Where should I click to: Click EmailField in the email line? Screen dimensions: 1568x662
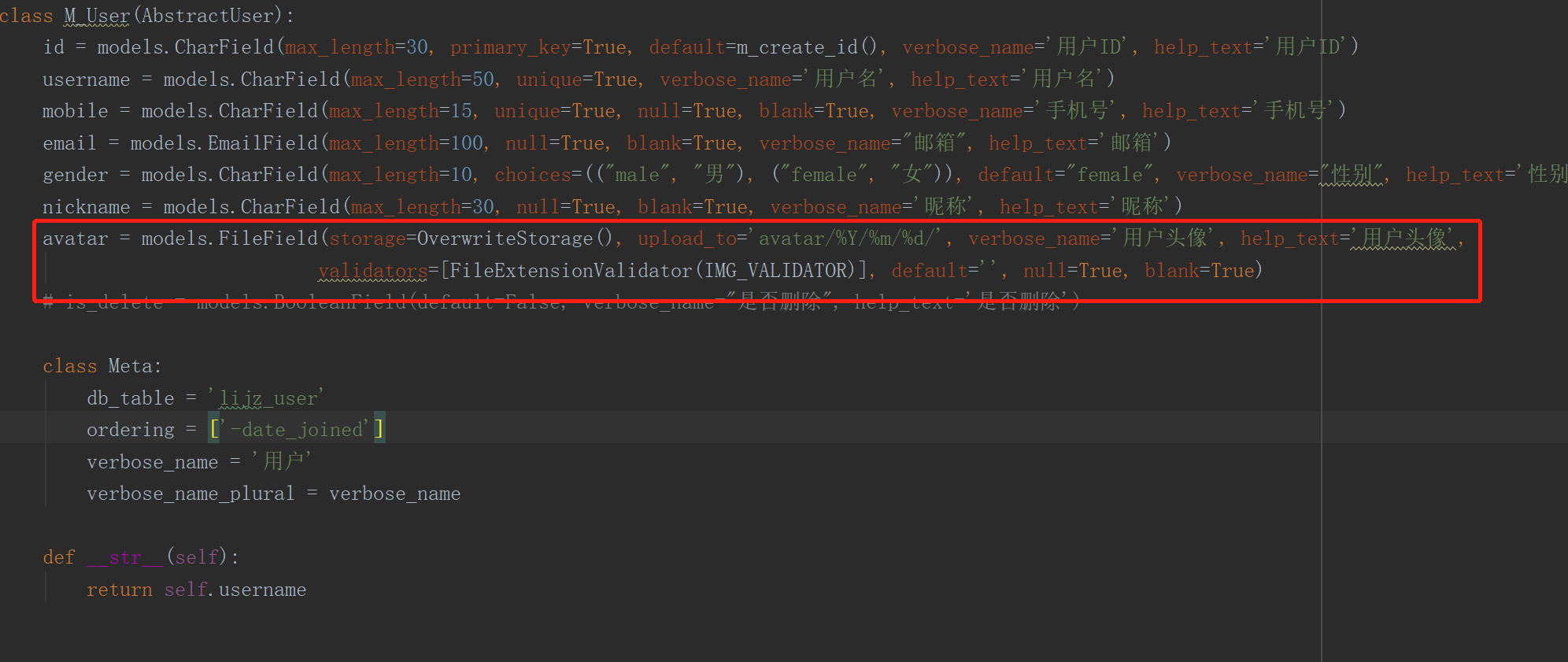(262, 143)
